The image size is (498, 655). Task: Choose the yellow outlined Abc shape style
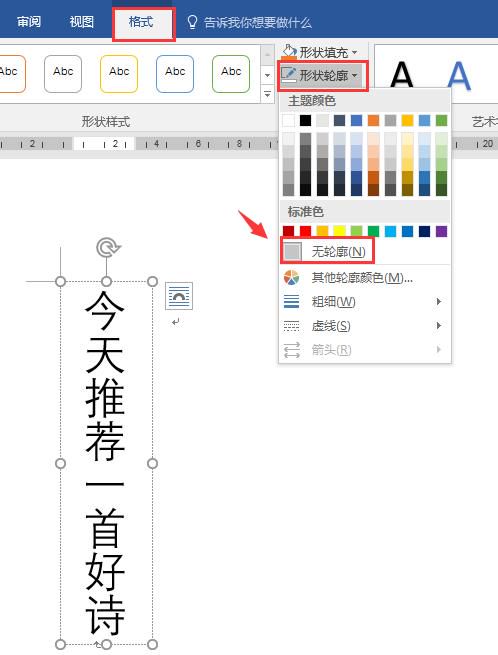pyautogui.click(x=119, y=74)
